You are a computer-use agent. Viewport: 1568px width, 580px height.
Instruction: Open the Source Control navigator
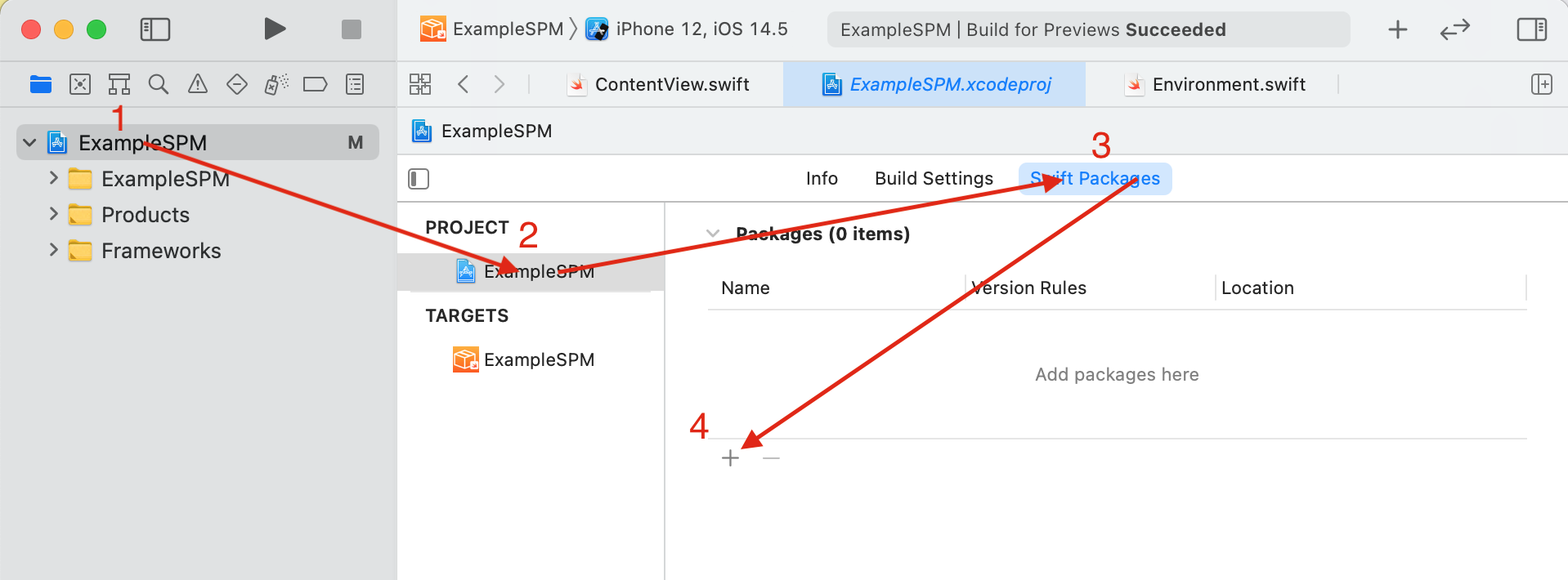(80, 84)
